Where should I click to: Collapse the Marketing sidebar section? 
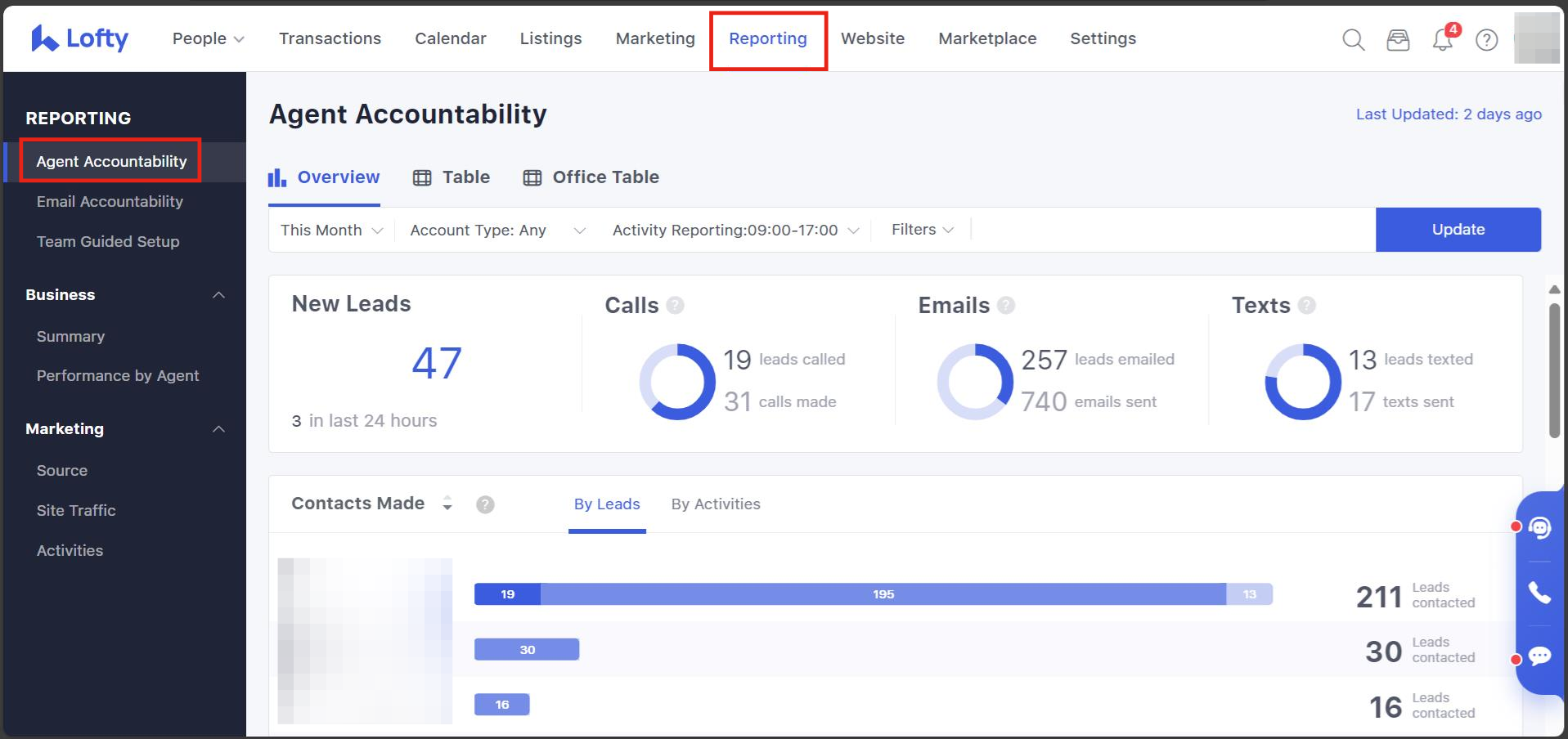coord(218,429)
